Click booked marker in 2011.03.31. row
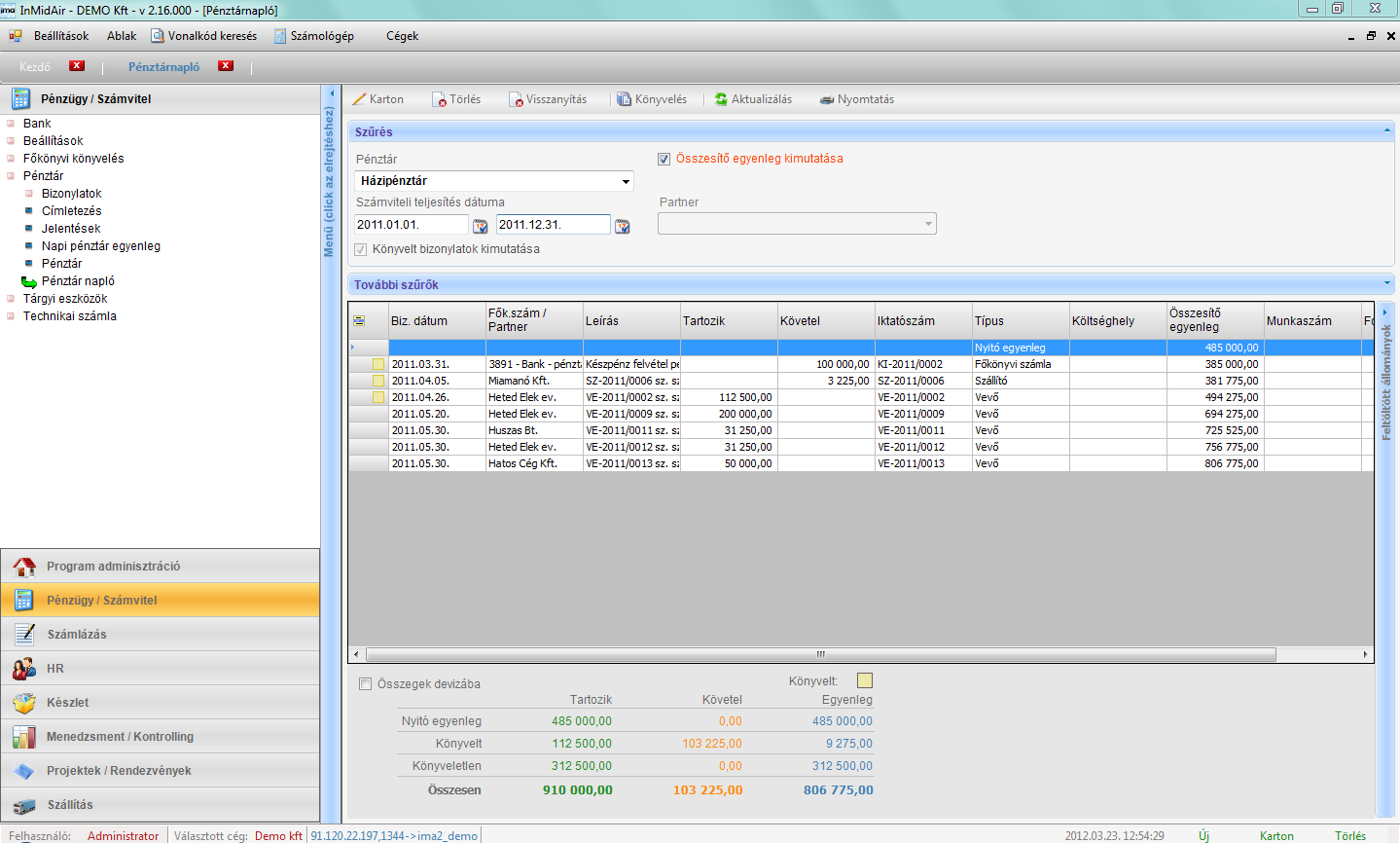 click(x=378, y=364)
